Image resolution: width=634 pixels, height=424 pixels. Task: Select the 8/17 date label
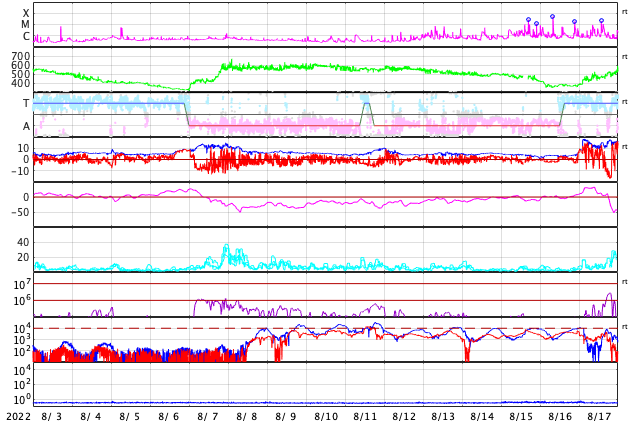(x=599, y=417)
